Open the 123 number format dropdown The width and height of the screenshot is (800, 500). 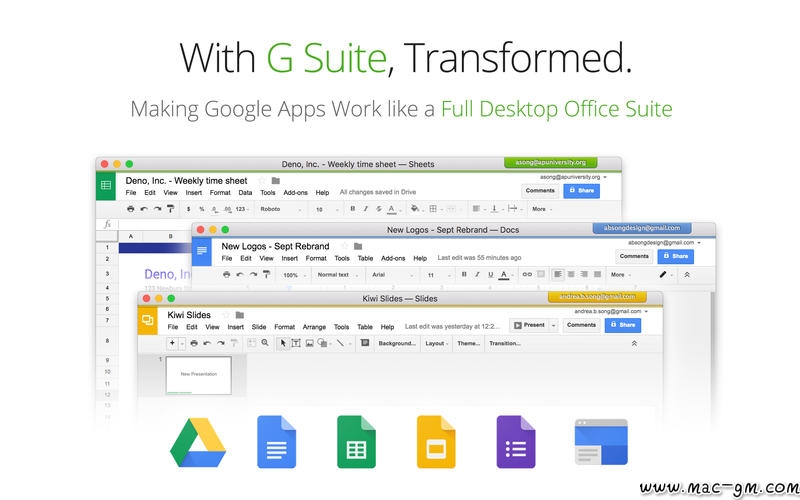point(243,209)
